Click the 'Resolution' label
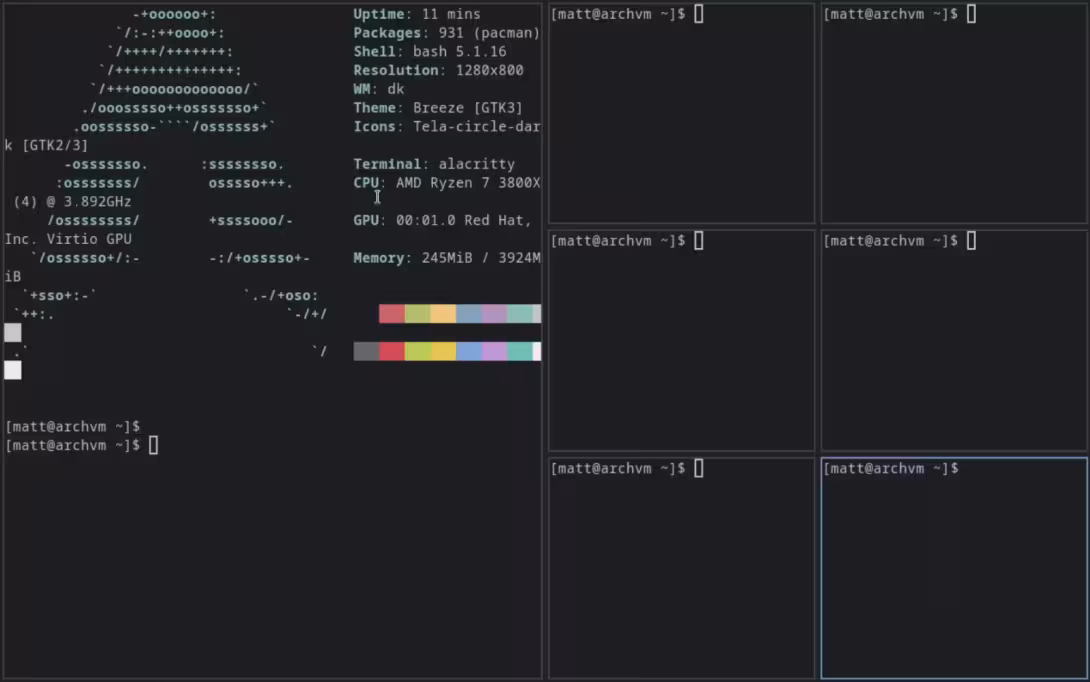 click(396, 70)
